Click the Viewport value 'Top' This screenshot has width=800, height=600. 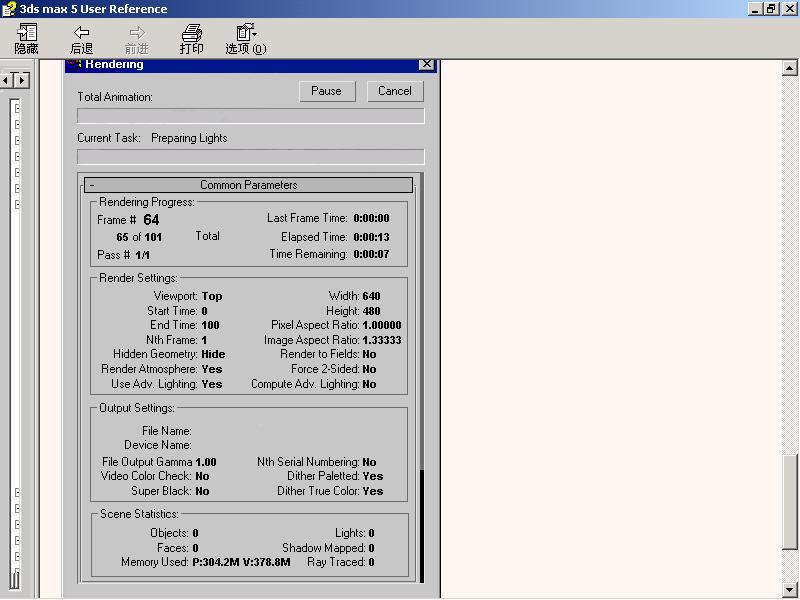pos(212,296)
